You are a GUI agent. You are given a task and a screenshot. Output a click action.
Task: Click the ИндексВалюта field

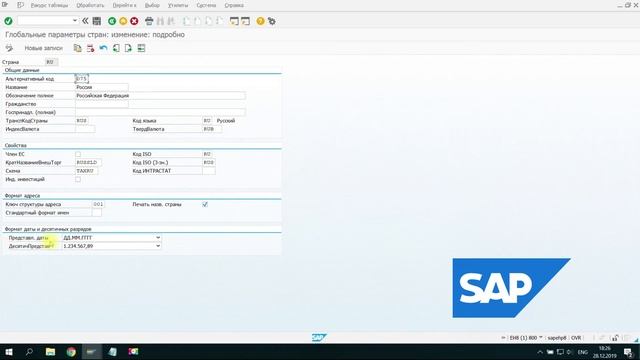(85, 129)
